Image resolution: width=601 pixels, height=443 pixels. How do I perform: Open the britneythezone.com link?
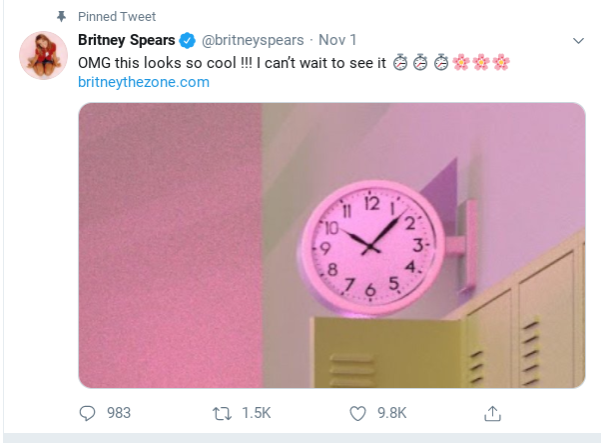[x=144, y=82]
